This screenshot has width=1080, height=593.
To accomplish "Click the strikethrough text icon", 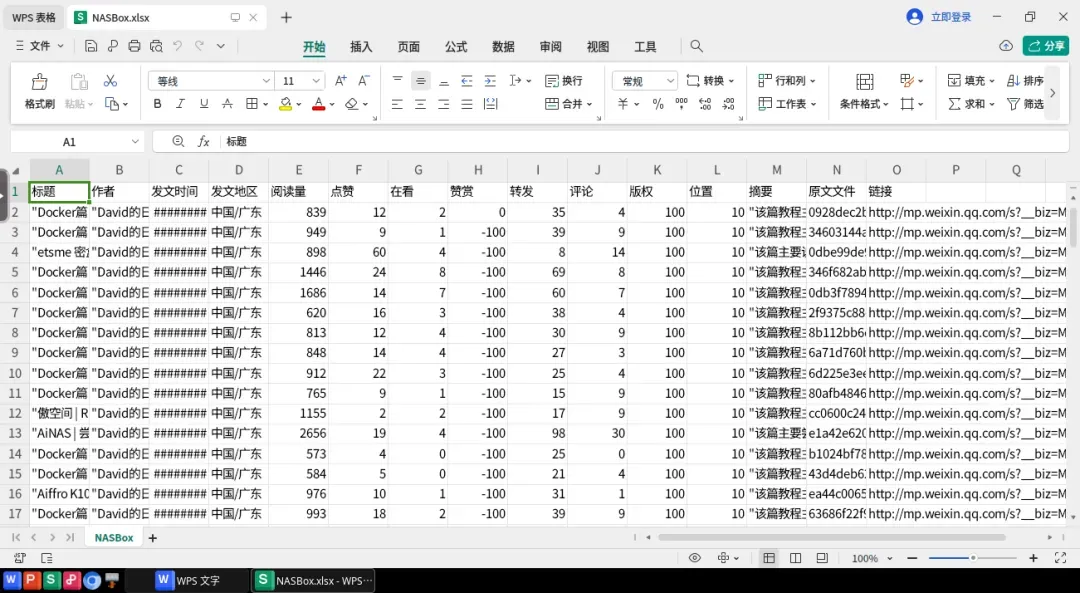I will point(227,104).
